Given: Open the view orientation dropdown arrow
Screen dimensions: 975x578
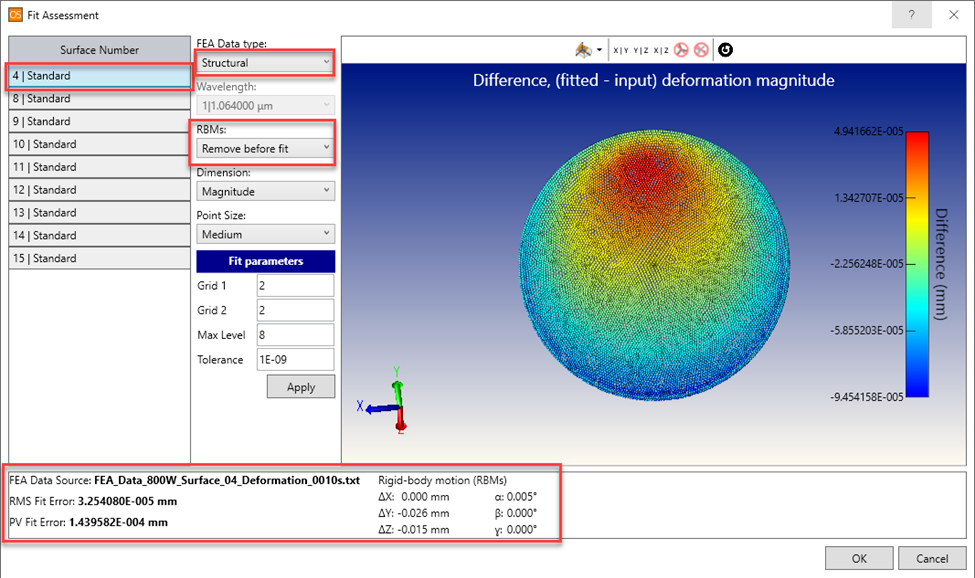Looking at the screenshot, I should click(599, 50).
